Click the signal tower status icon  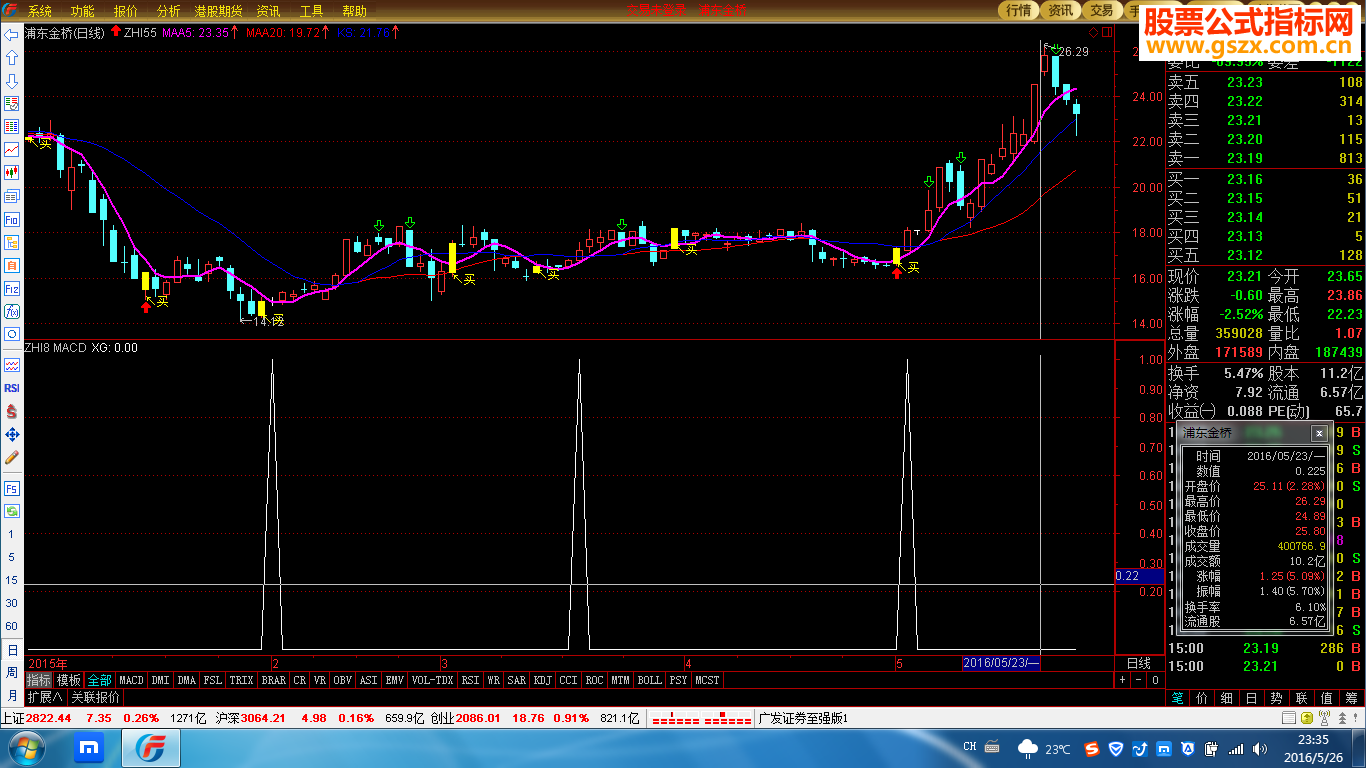[x=1322, y=718]
